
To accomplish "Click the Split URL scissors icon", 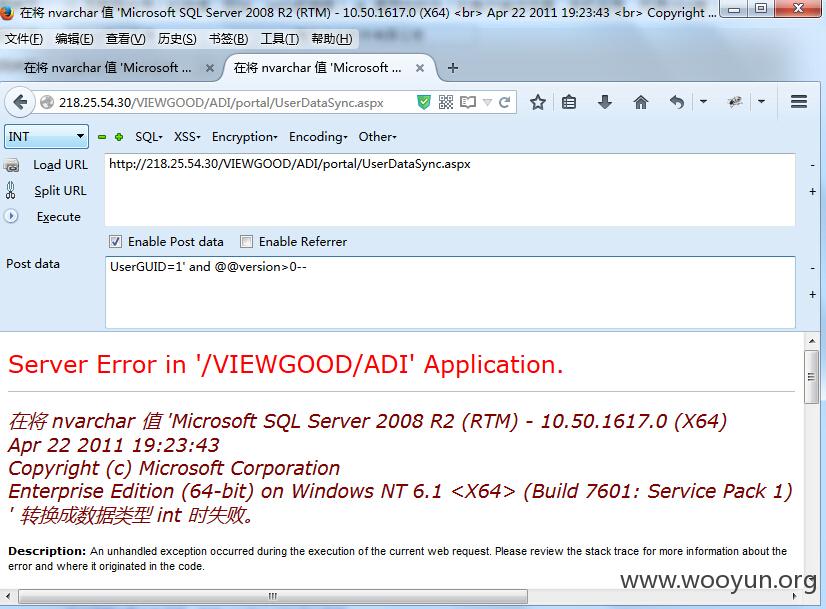I will point(11,191).
